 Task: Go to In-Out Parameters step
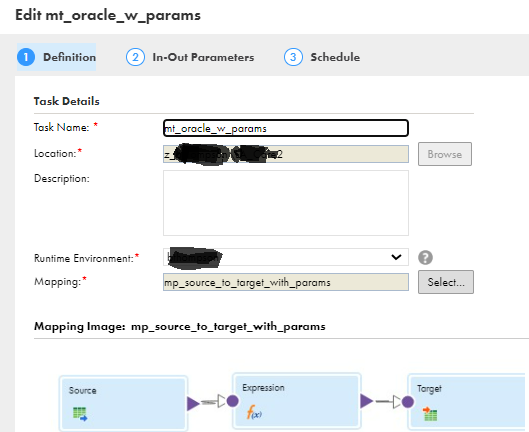click(190, 57)
